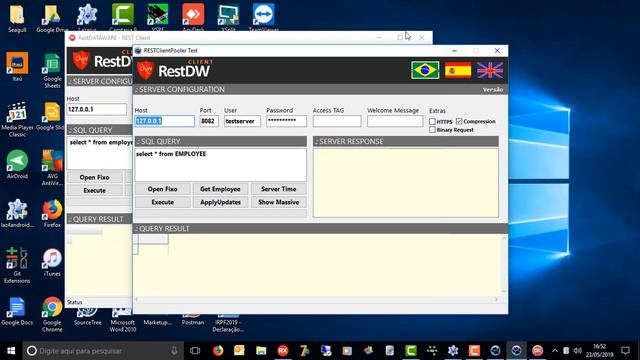Focus the Host field in RestDATAWARE REST Client window
The image size is (640, 360).
[96, 109]
